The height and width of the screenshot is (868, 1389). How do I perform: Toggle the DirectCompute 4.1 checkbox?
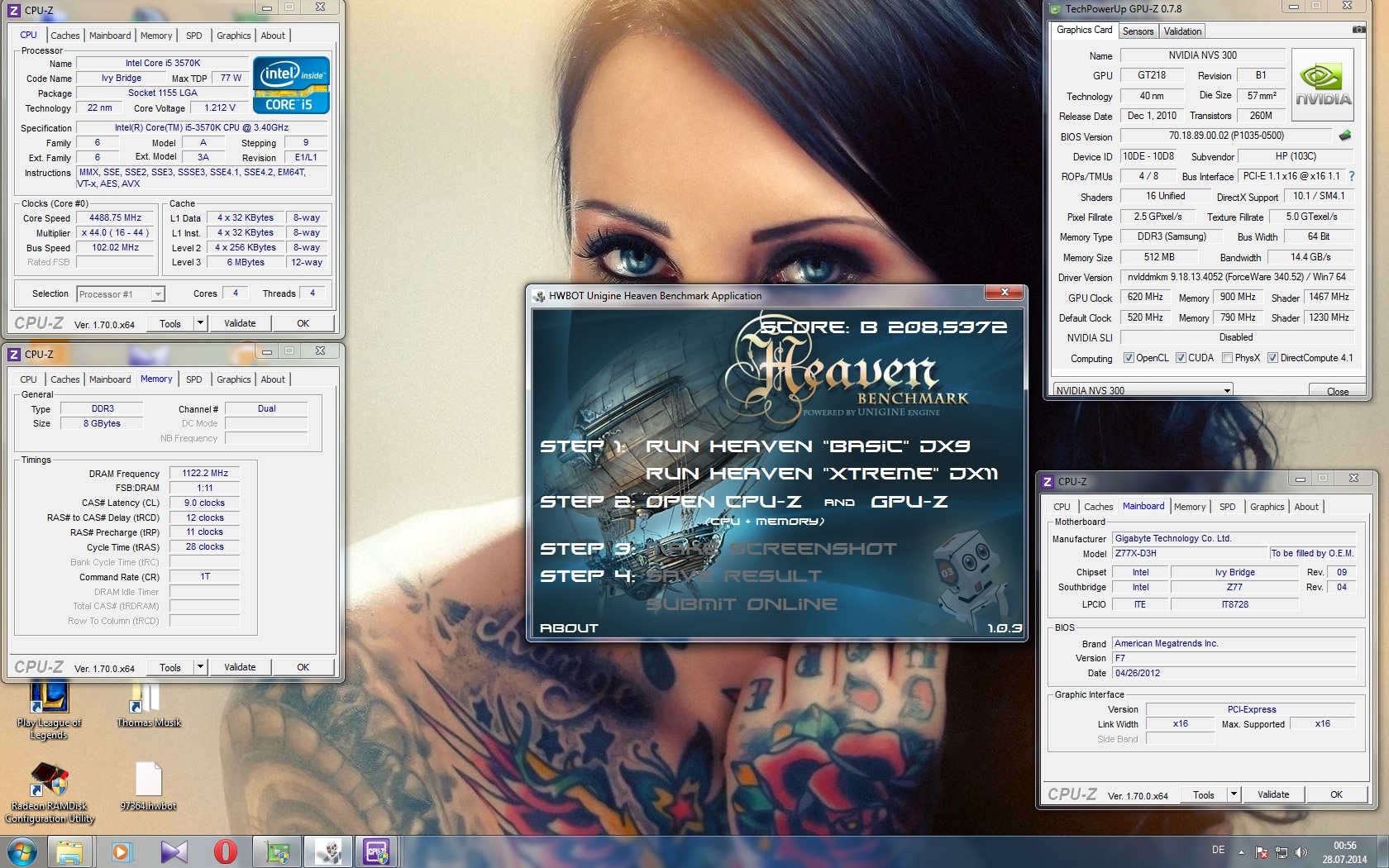pyautogui.click(x=1272, y=358)
